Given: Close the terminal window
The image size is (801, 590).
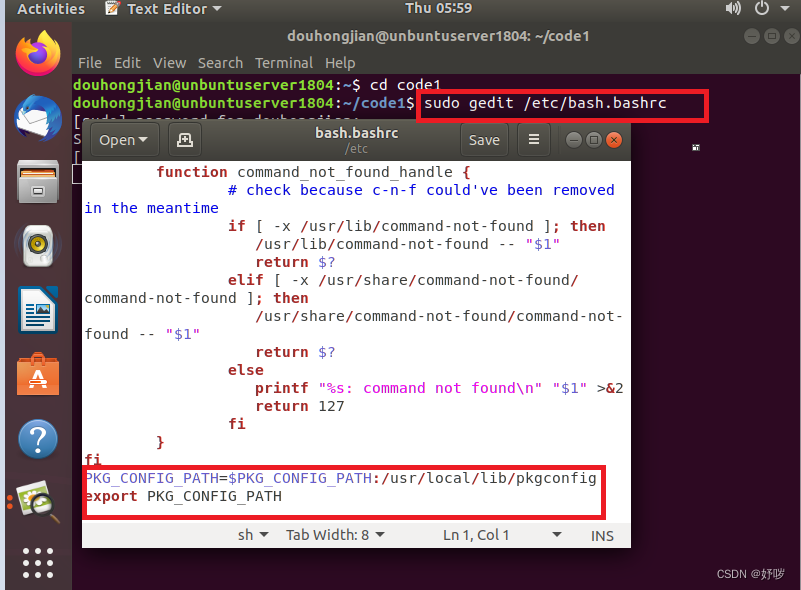Looking at the screenshot, I should click(x=791, y=36).
